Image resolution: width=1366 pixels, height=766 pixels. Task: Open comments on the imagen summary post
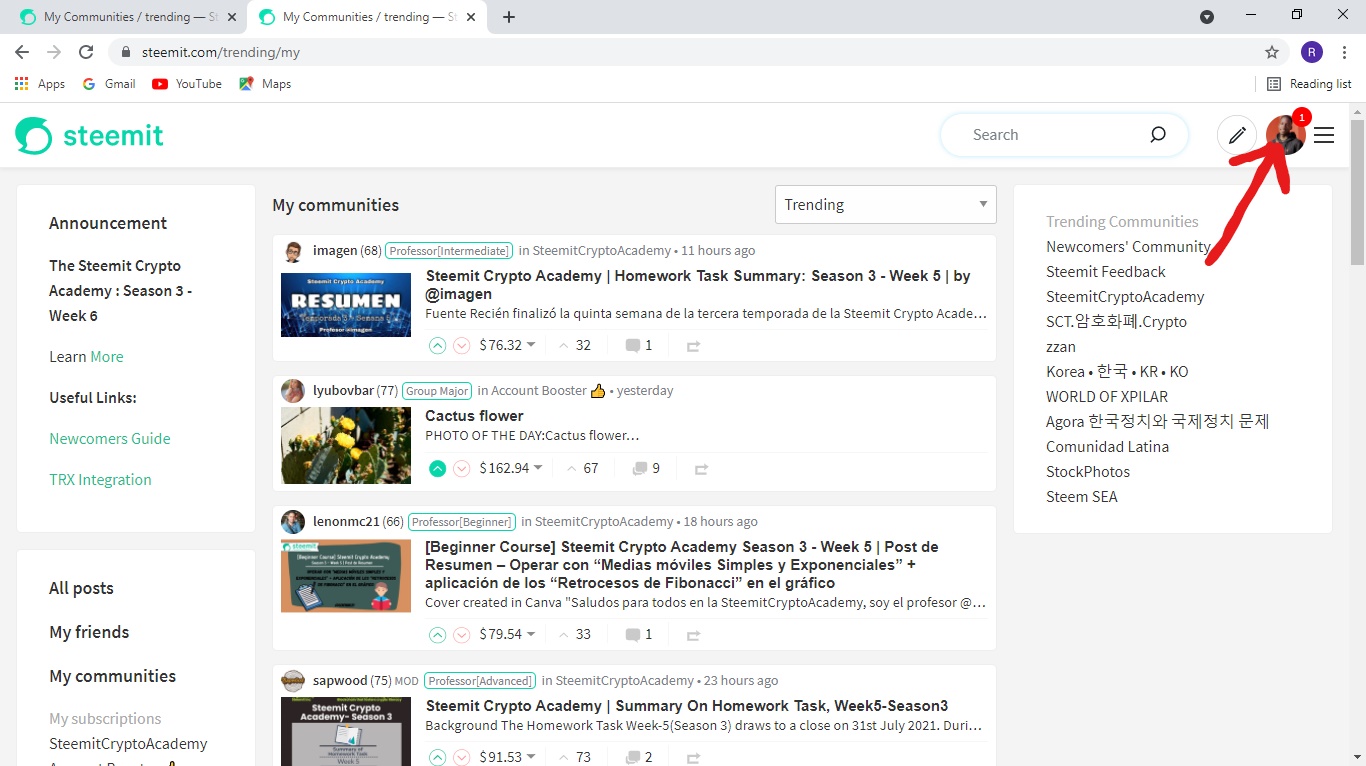point(639,346)
